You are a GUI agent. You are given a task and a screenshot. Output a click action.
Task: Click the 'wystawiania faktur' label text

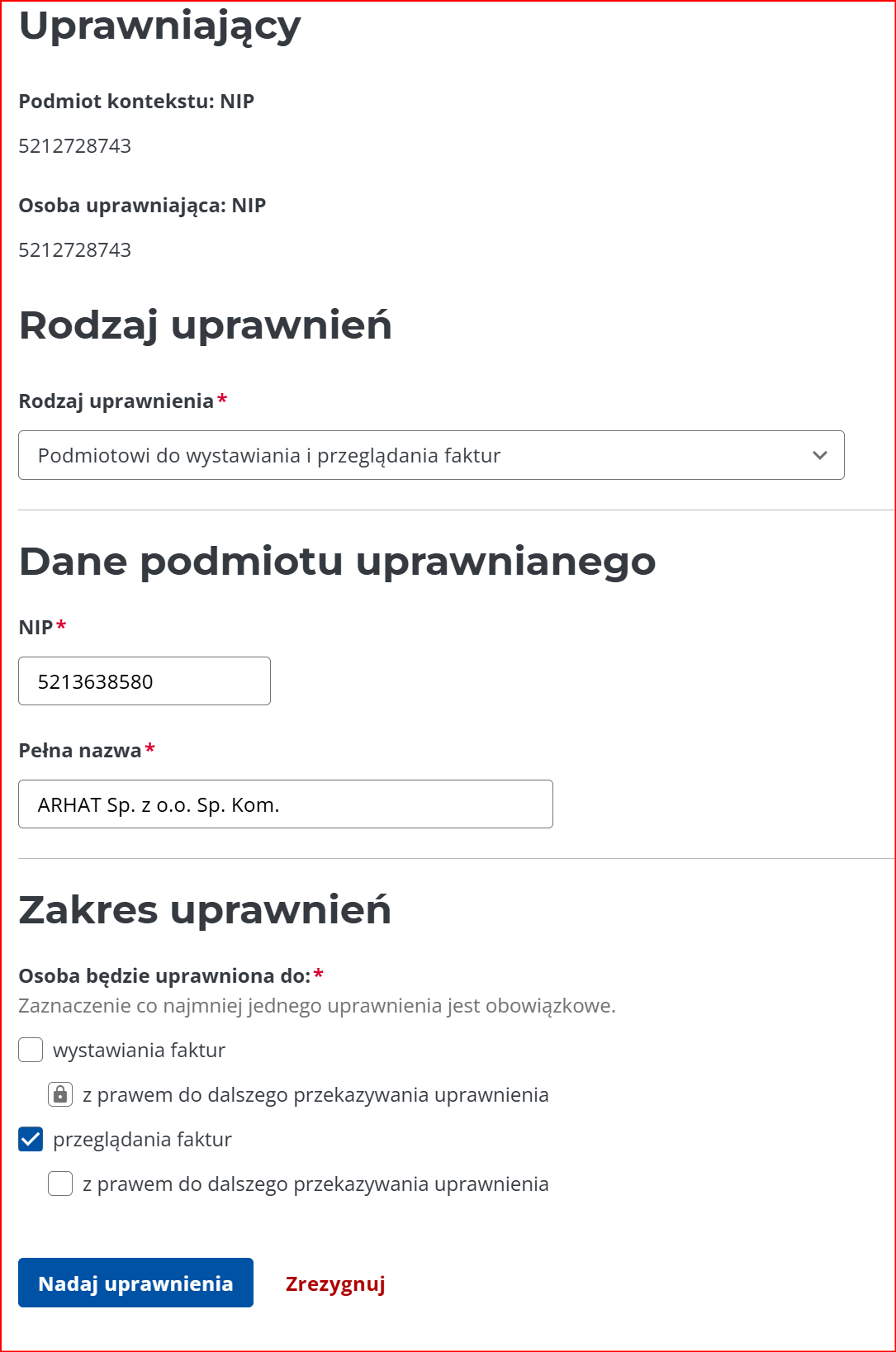(139, 1051)
